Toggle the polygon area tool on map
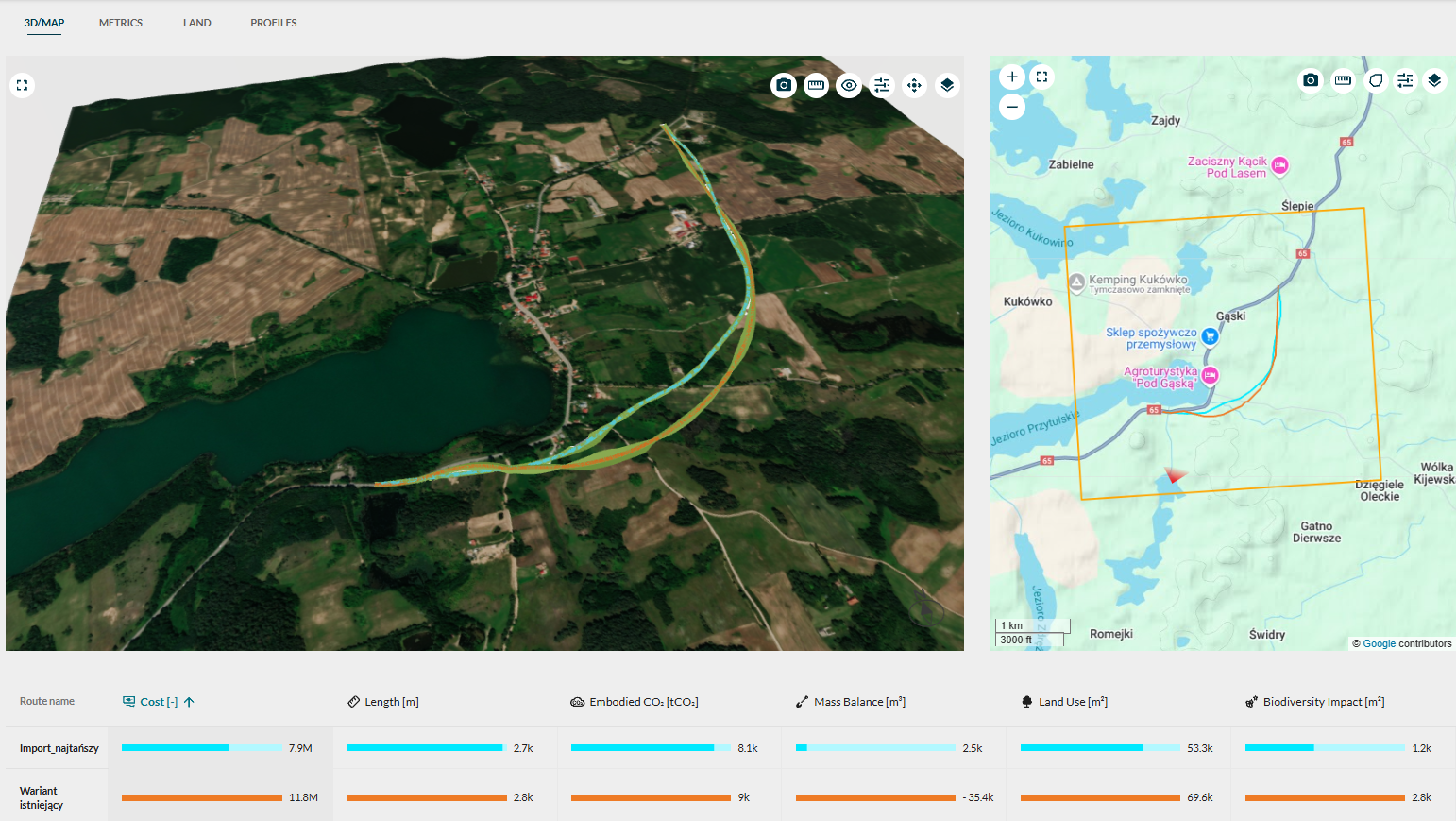The height and width of the screenshot is (821, 1456). click(x=1376, y=80)
